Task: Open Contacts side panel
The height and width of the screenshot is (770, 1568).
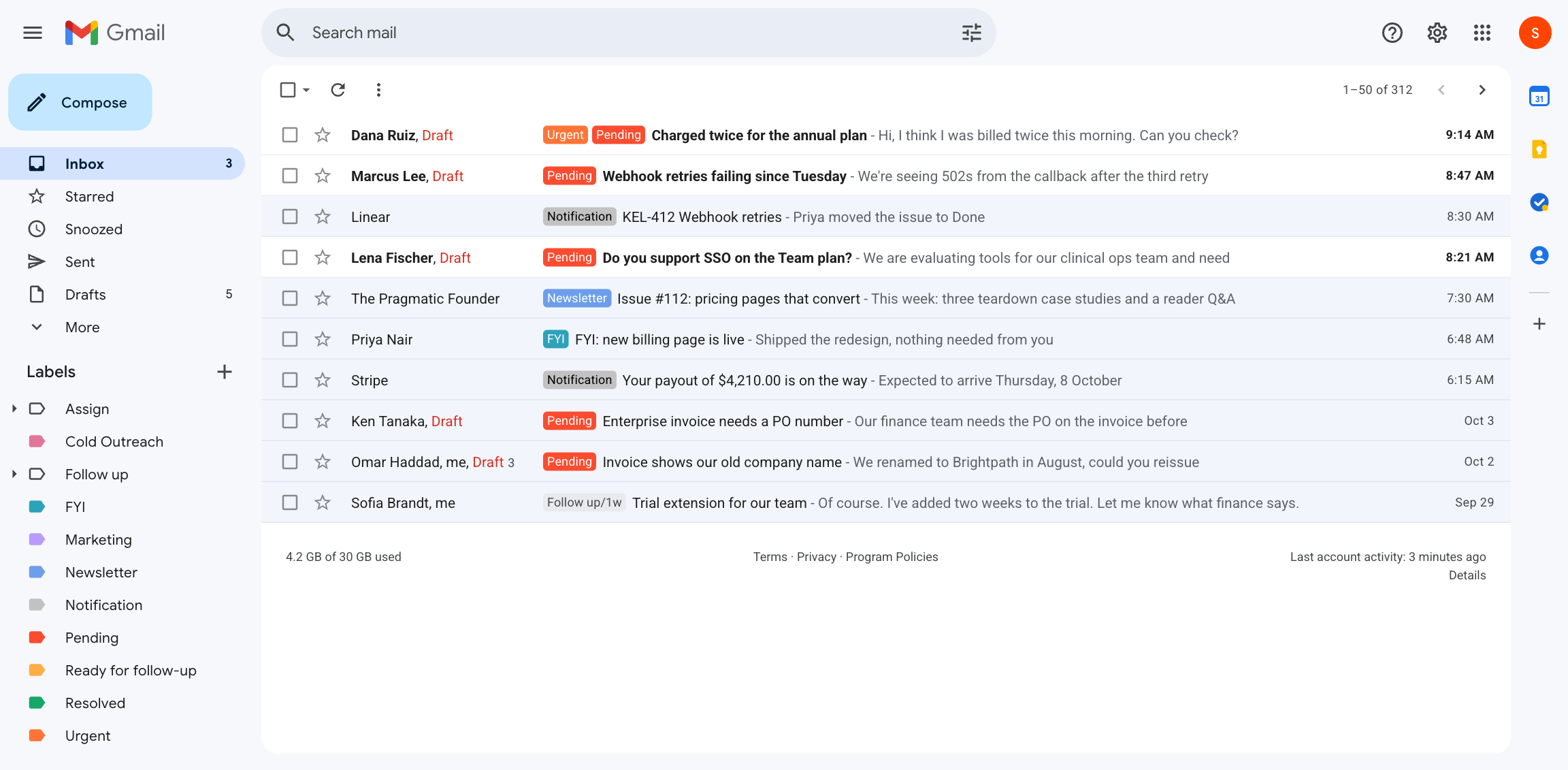Action: [x=1539, y=255]
